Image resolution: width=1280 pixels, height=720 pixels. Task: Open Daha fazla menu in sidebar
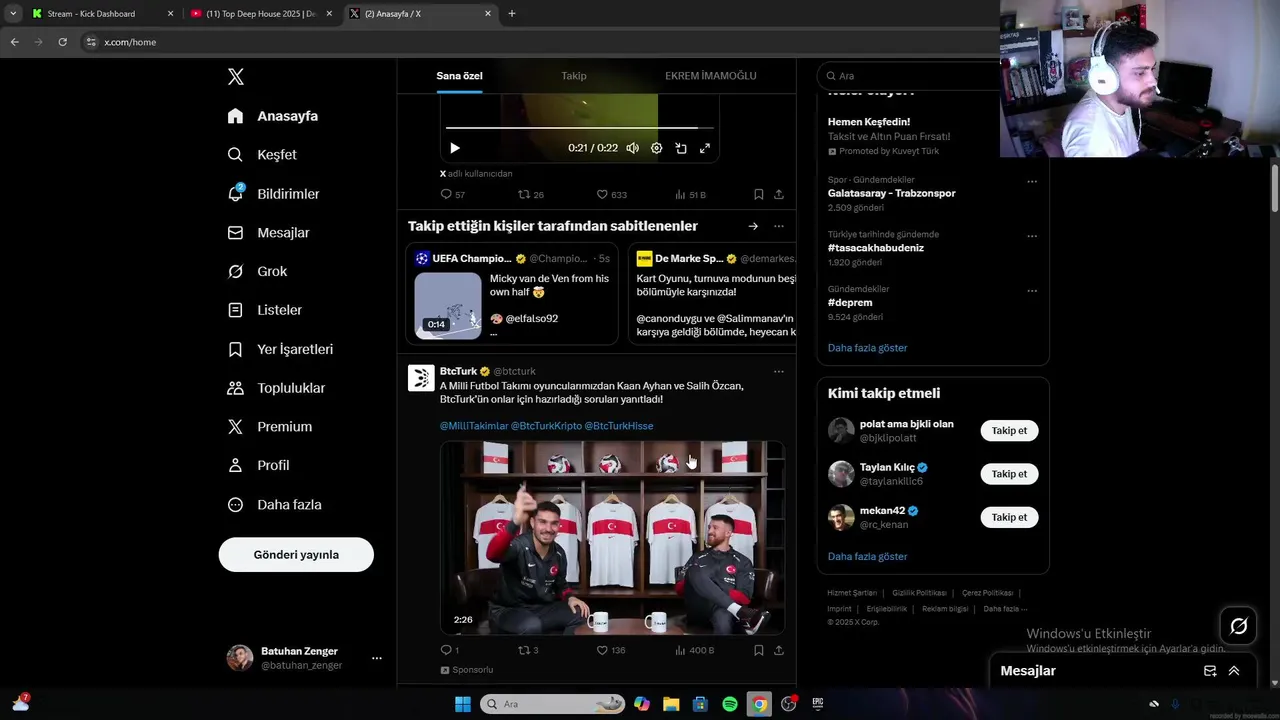[x=274, y=505]
